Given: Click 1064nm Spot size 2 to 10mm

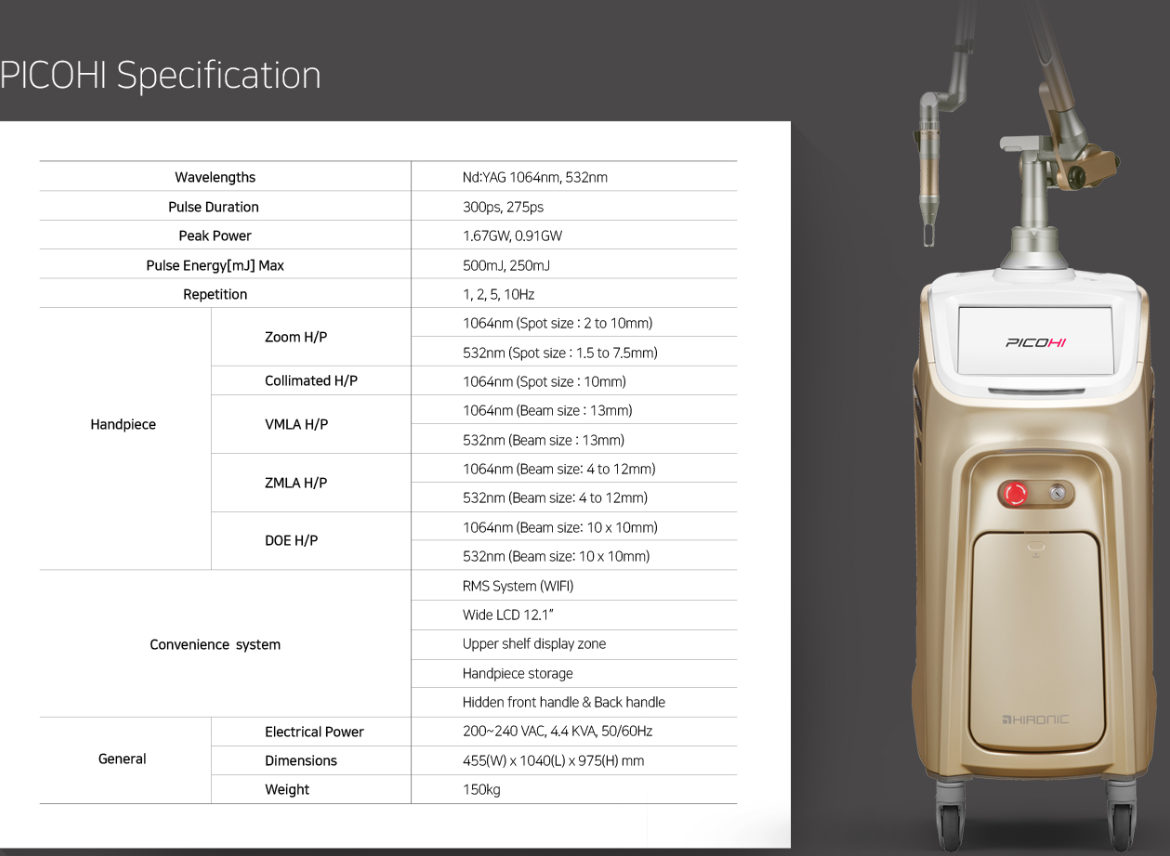Looking at the screenshot, I should click(557, 323).
